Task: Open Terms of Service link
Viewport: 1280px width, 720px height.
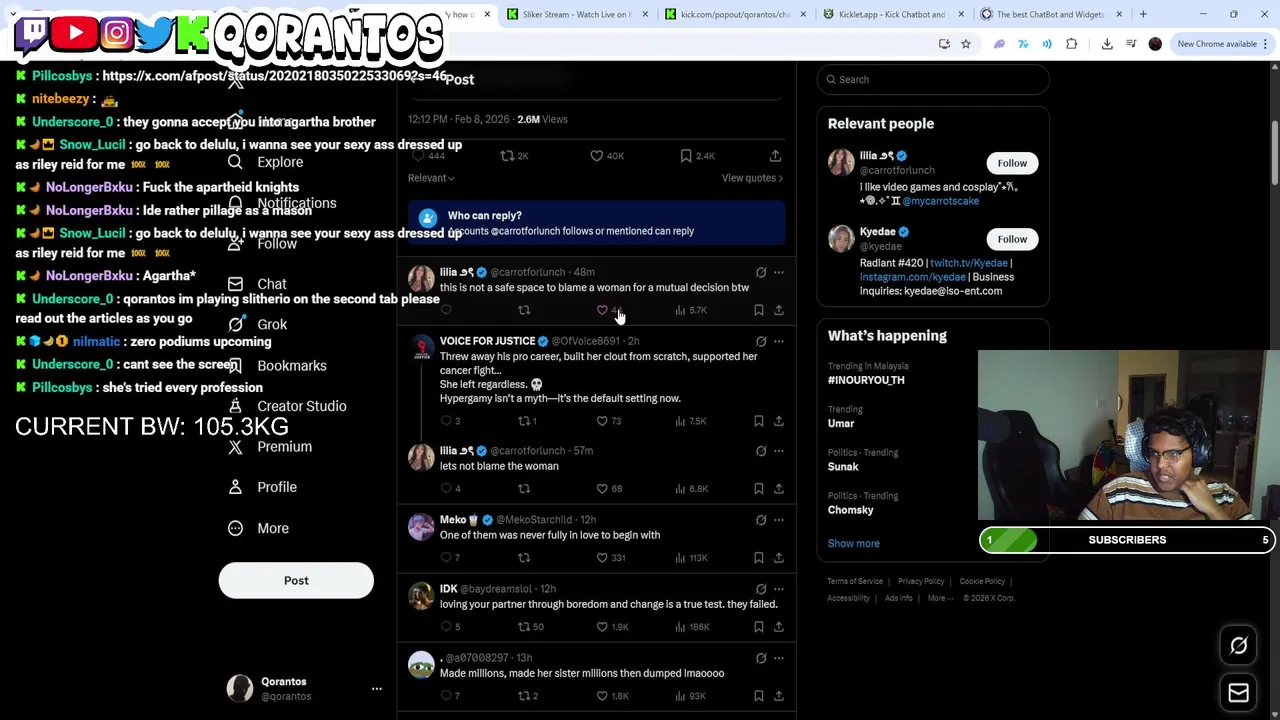Action: [855, 581]
